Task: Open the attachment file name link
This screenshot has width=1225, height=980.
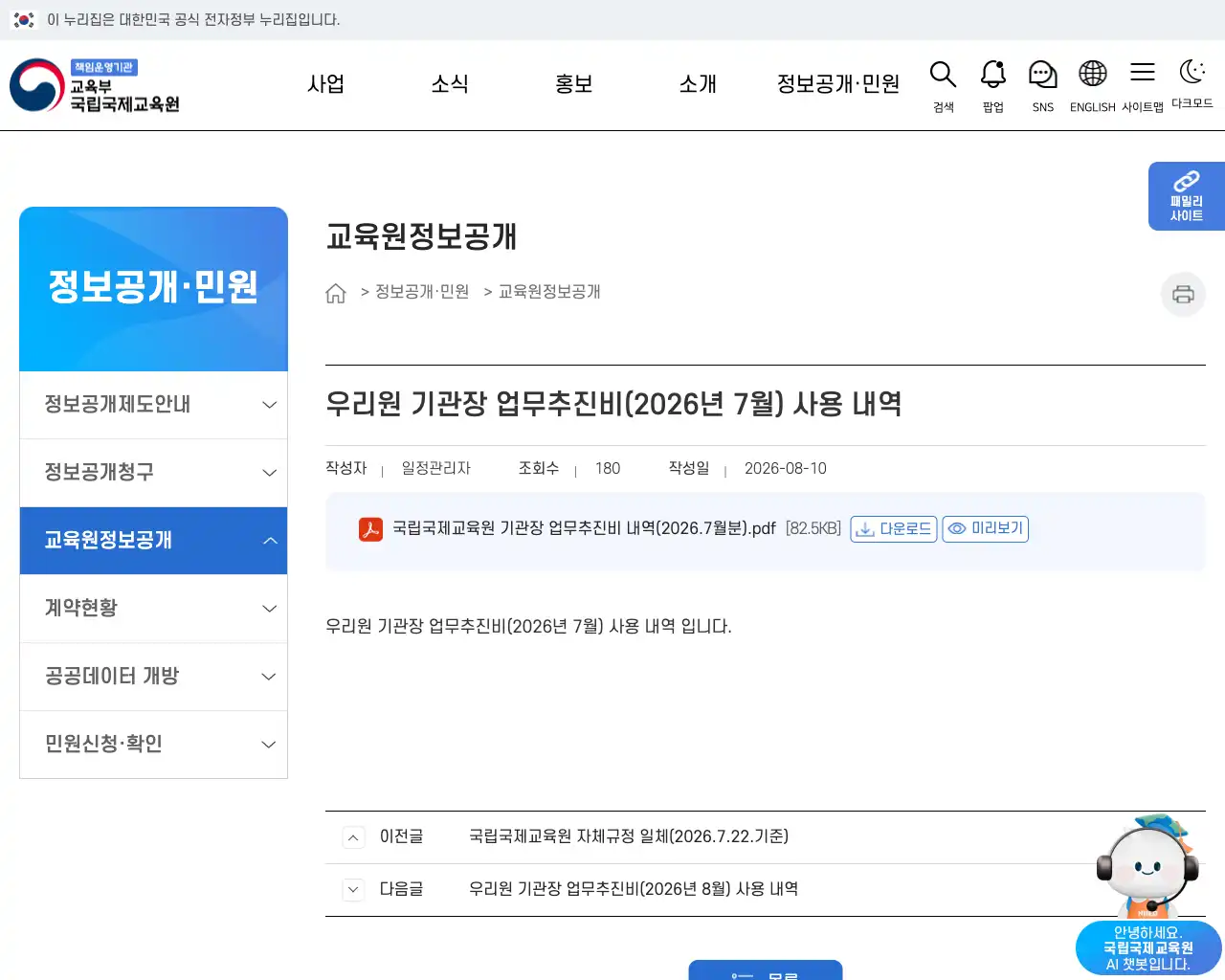Action: coord(584,529)
